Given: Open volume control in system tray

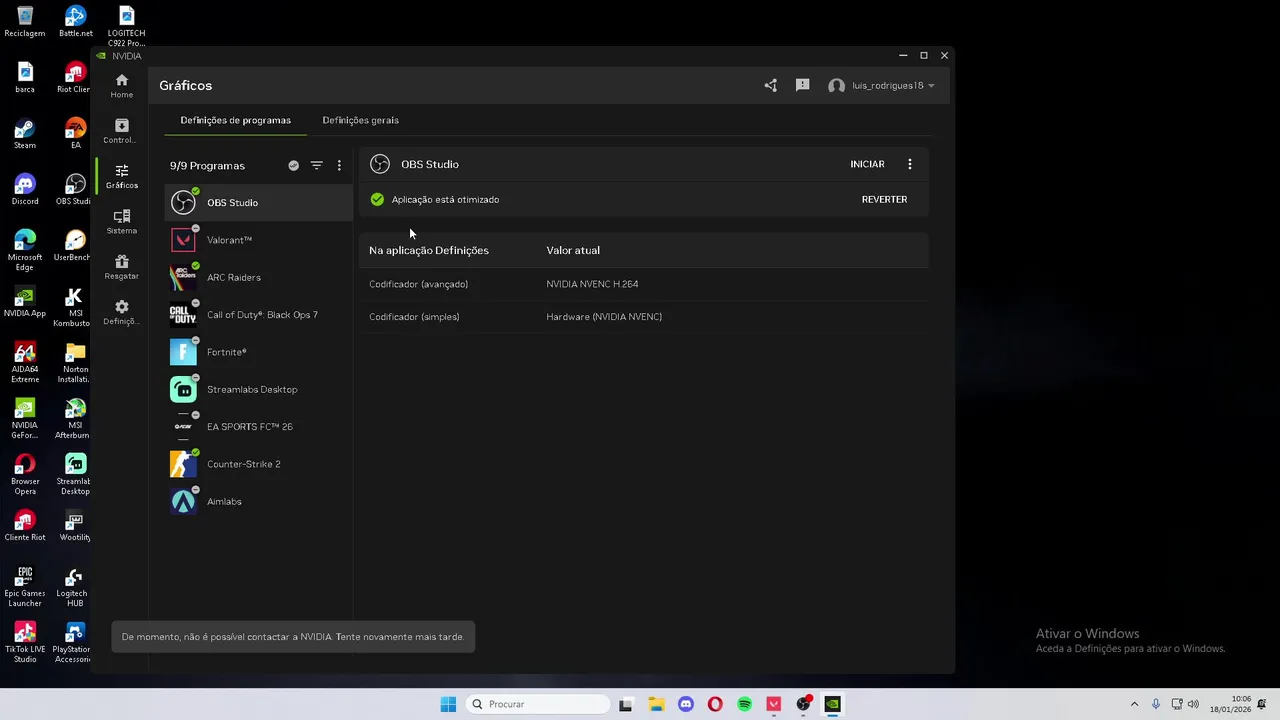Looking at the screenshot, I should point(1193,704).
